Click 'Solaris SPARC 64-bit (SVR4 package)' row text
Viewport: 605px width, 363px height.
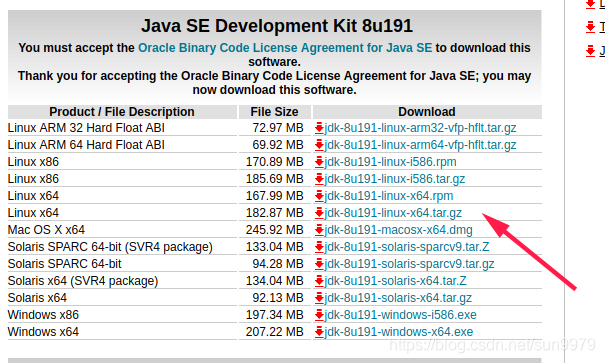[x=110, y=247]
